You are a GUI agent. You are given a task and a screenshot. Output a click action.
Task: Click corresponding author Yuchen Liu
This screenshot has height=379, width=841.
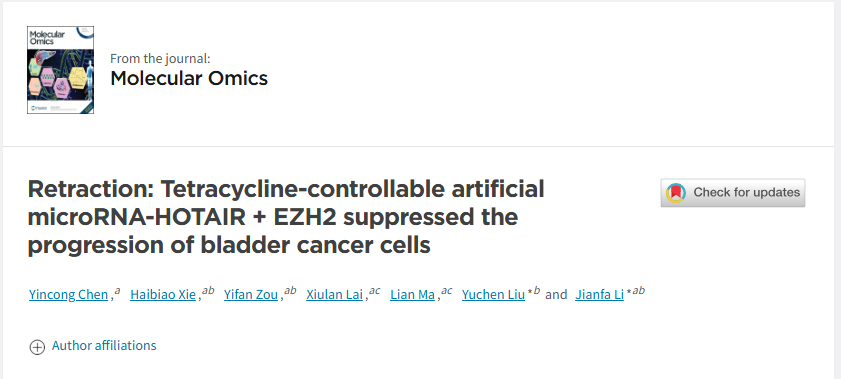pos(493,294)
